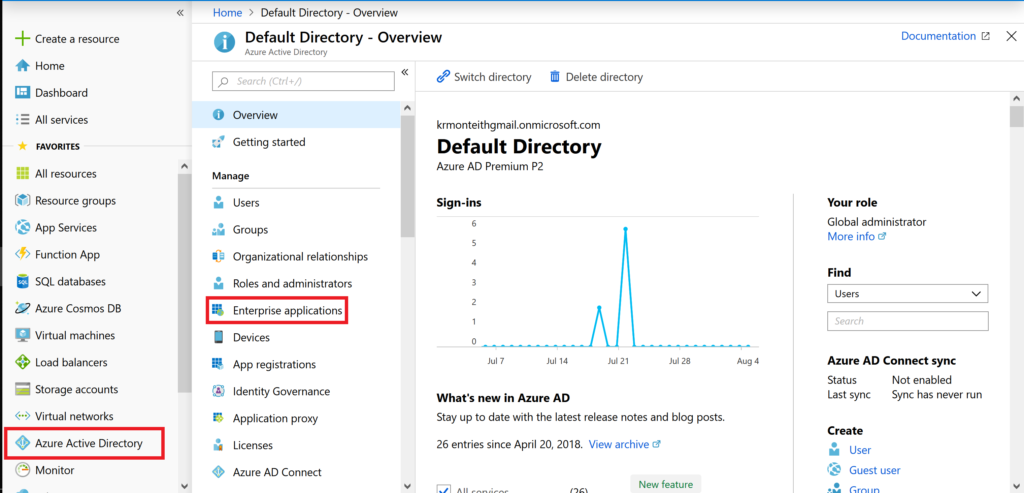The height and width of the screenshot is (493, 1024).
Task: Click Home in the breadcrumb
Action: click(227, 12)
